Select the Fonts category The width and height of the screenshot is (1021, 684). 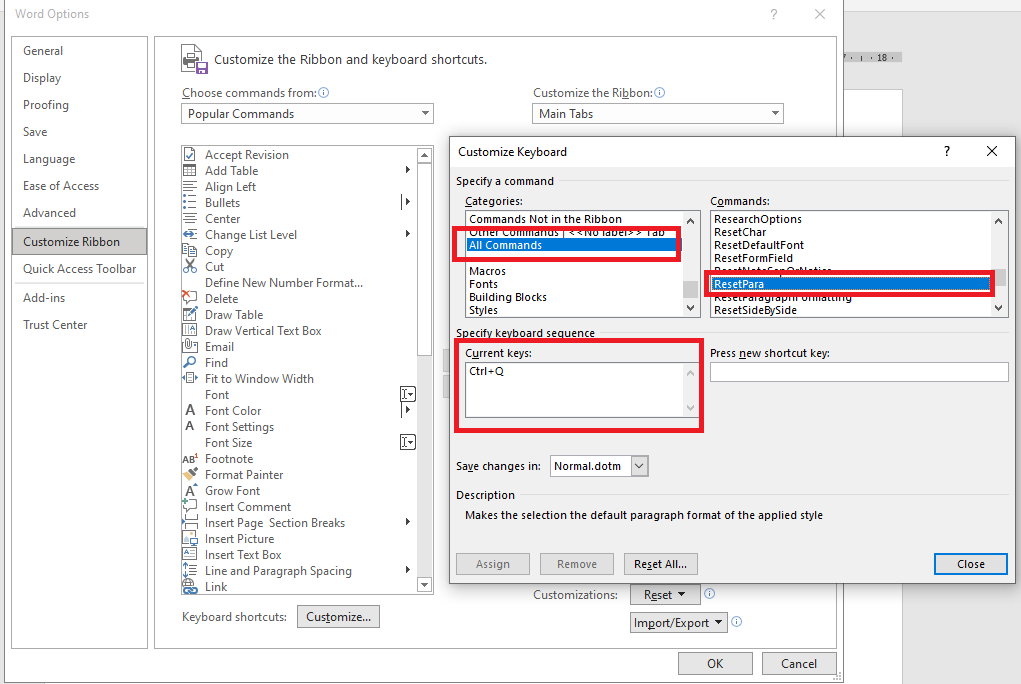click(x=483, y=284)
